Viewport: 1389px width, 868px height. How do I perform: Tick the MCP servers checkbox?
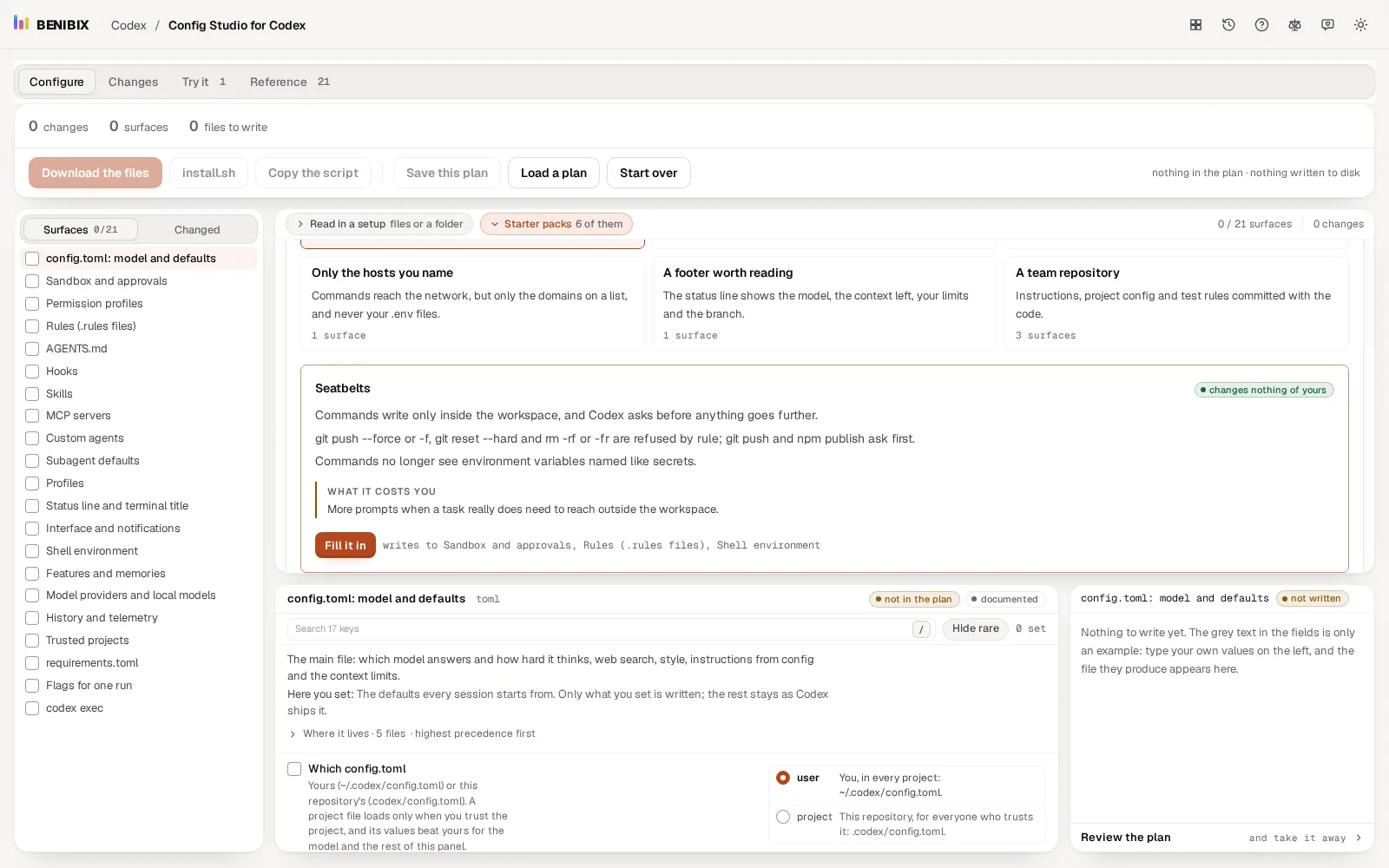pyautogui.click(x=32, y=416)
